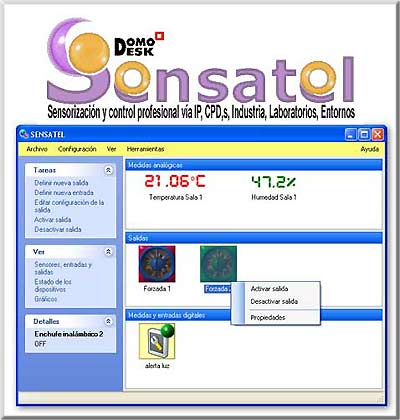The image size is (400, 420).
Task: Choose Activar salida in context menu
Action: (269, 289)
